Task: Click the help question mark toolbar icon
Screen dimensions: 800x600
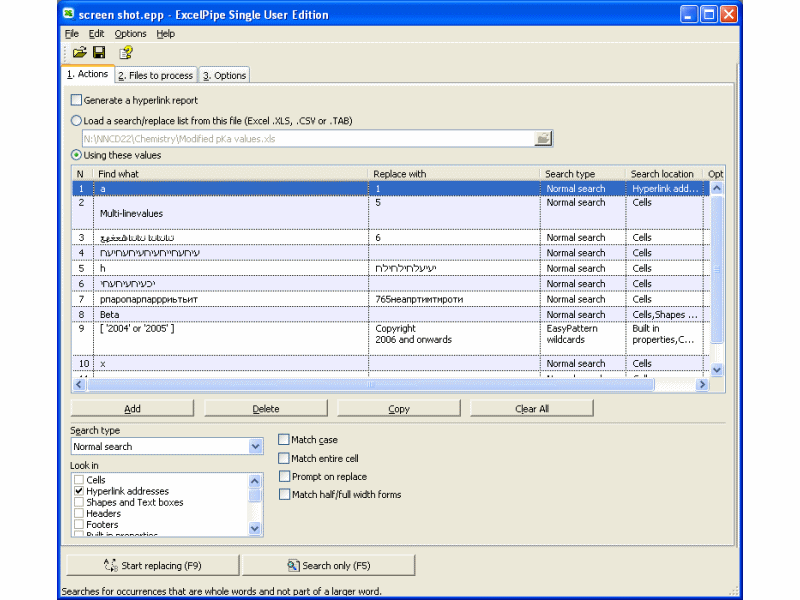Action: (125, 52)
